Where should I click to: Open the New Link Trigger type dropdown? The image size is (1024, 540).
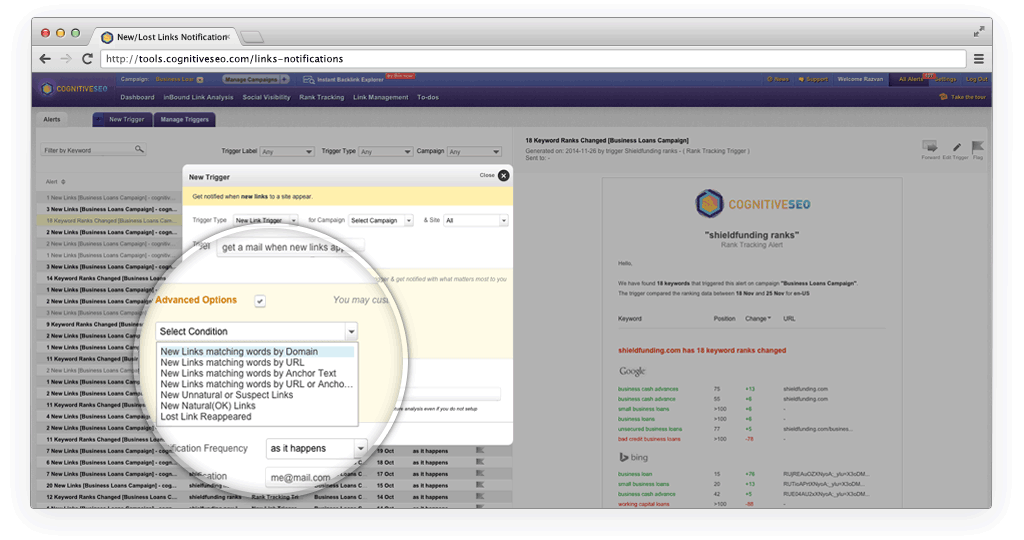(265, 221)
